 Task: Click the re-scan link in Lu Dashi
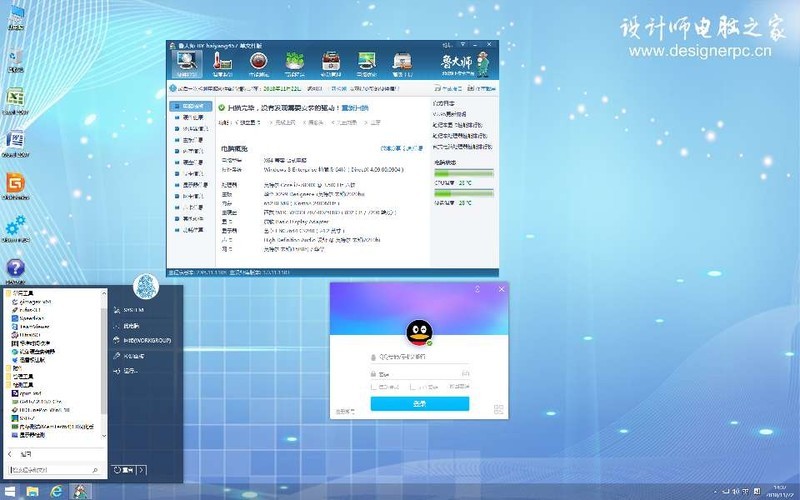pos(355,107)
